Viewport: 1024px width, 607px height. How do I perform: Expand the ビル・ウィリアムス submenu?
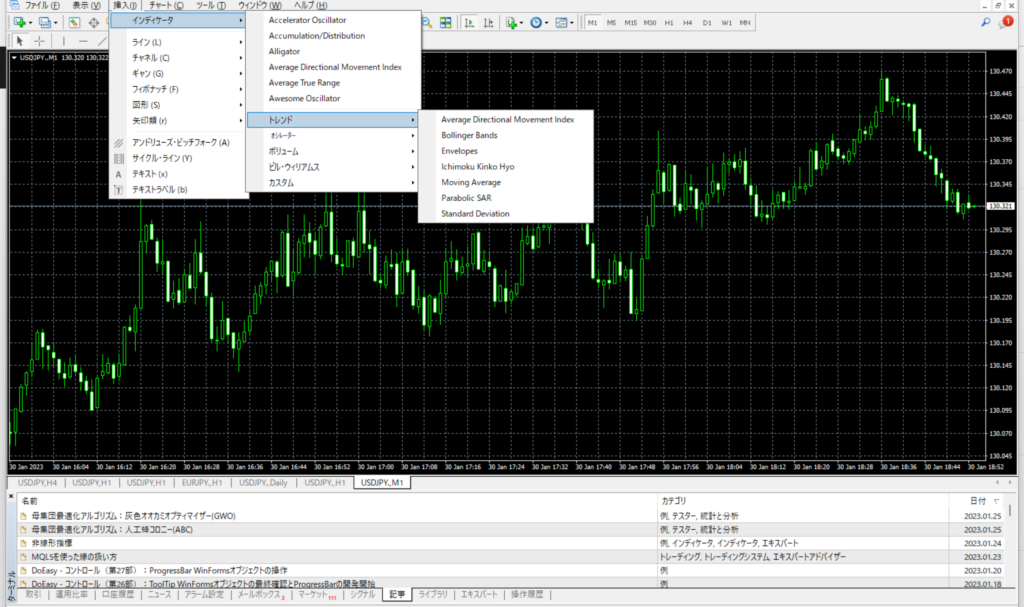pos(332,167)
